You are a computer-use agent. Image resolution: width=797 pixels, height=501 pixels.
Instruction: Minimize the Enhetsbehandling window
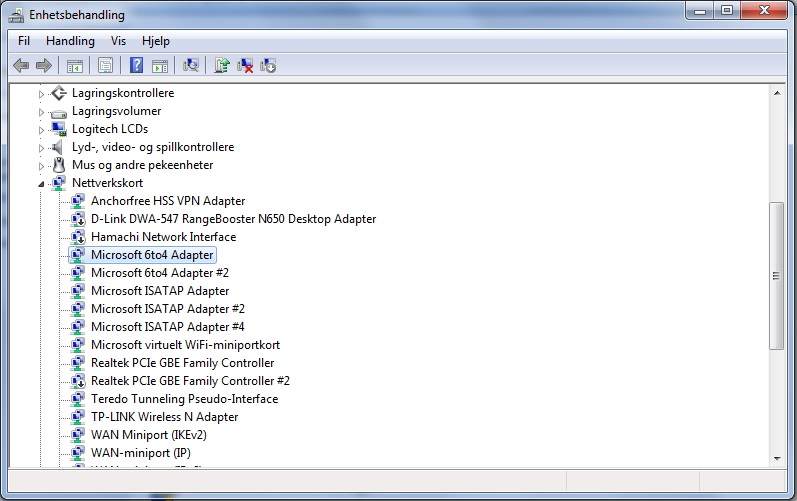click(700, 11)
